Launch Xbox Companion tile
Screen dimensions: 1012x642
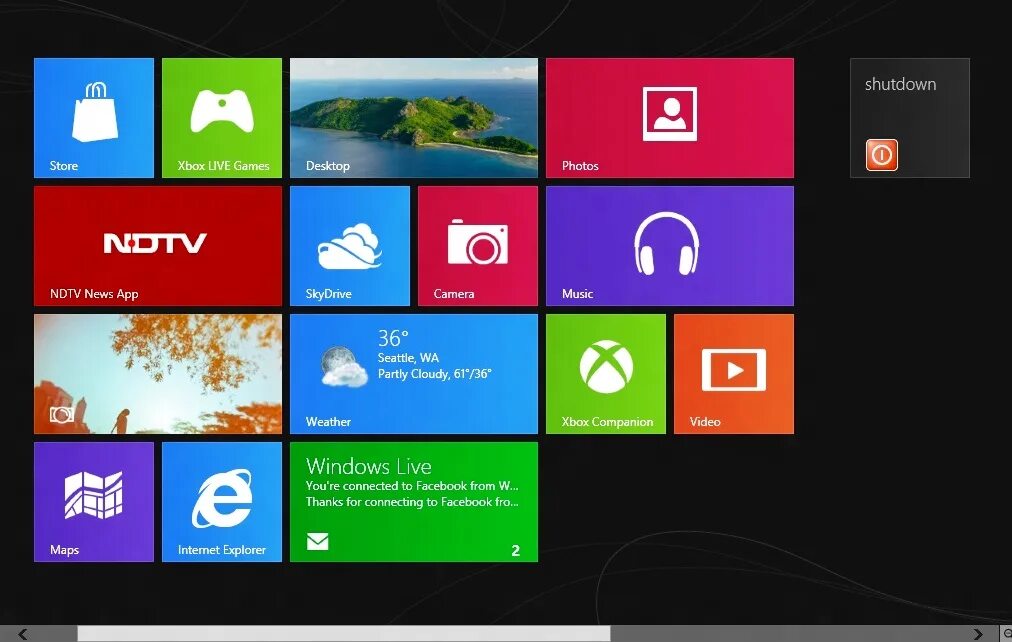[x=605, y=374]
